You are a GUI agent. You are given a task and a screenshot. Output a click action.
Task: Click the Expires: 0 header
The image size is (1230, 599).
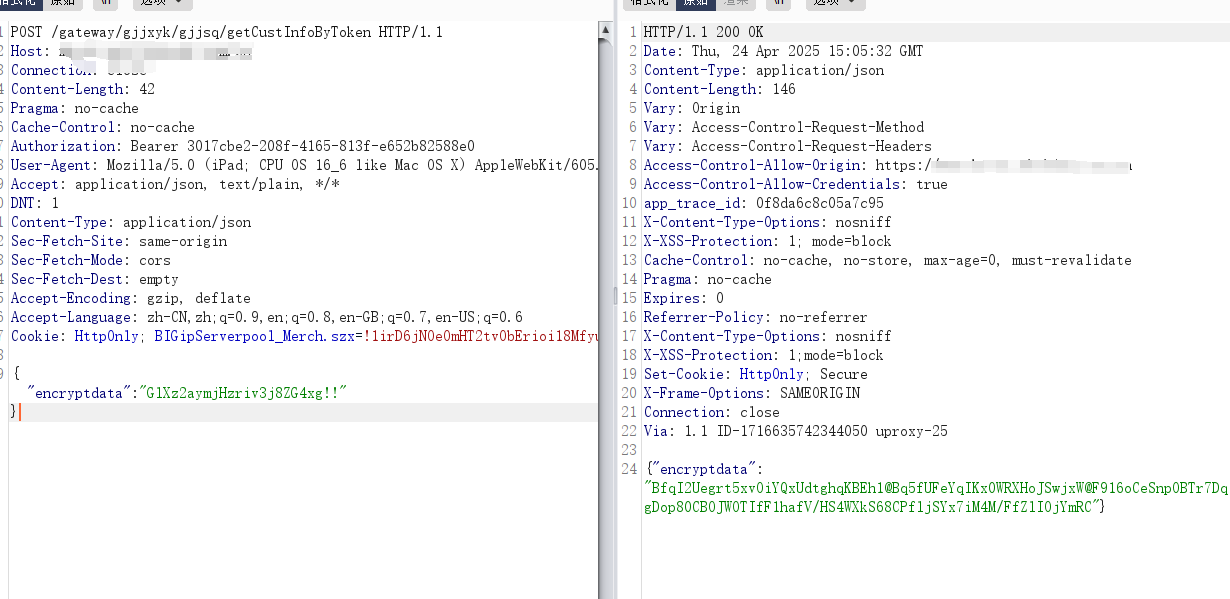pyautogui.click(x=684, y=298)
